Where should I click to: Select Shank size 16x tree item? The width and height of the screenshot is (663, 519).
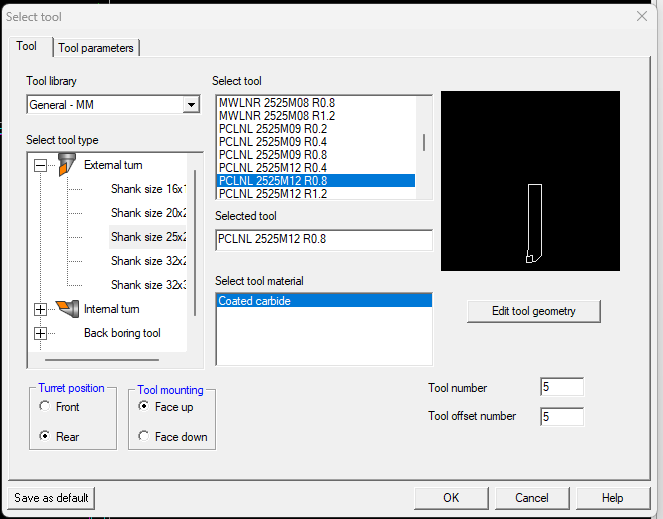[148, 189]
